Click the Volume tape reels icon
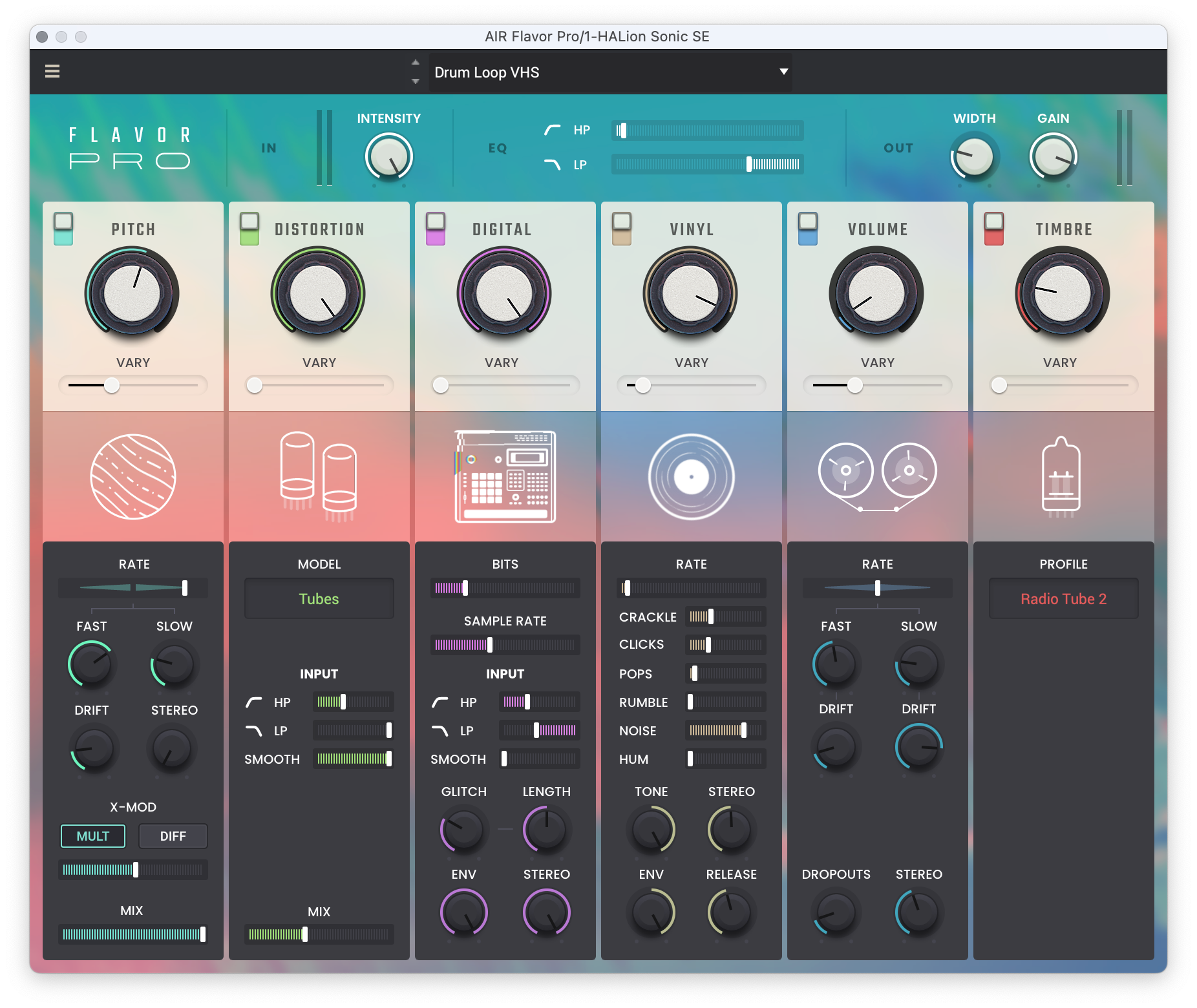 (877, 477)
